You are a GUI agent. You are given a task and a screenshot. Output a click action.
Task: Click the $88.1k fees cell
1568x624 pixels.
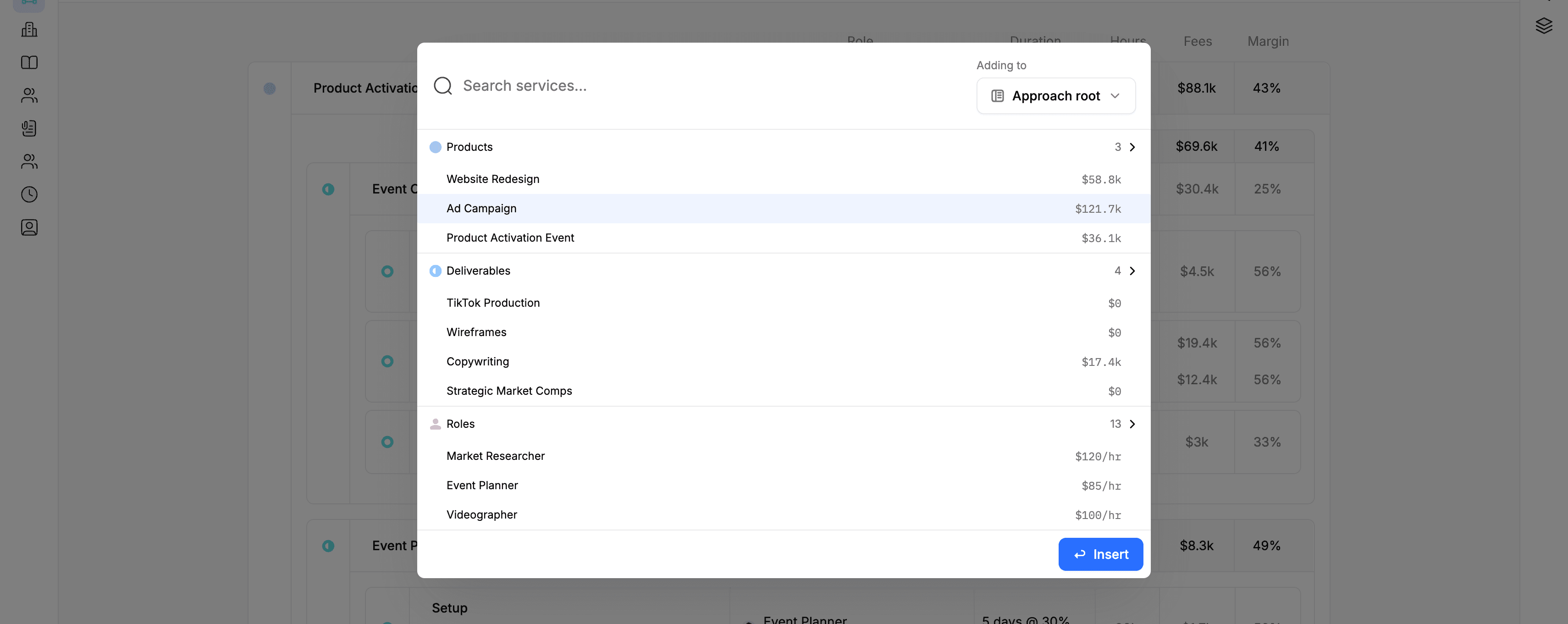point(1196,88)
